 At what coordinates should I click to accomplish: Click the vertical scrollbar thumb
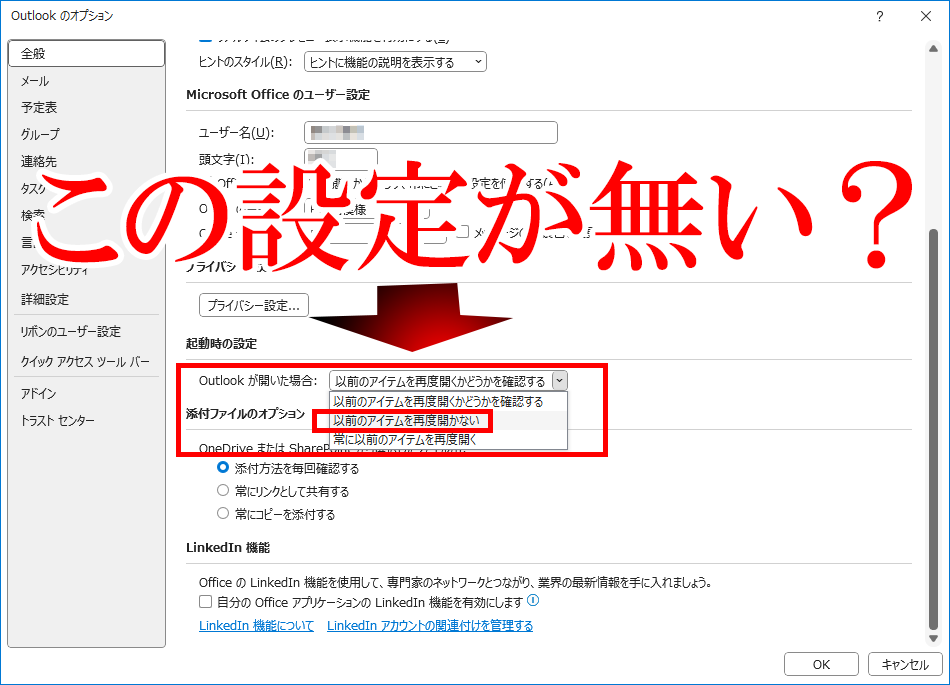(x=934, y=430)
